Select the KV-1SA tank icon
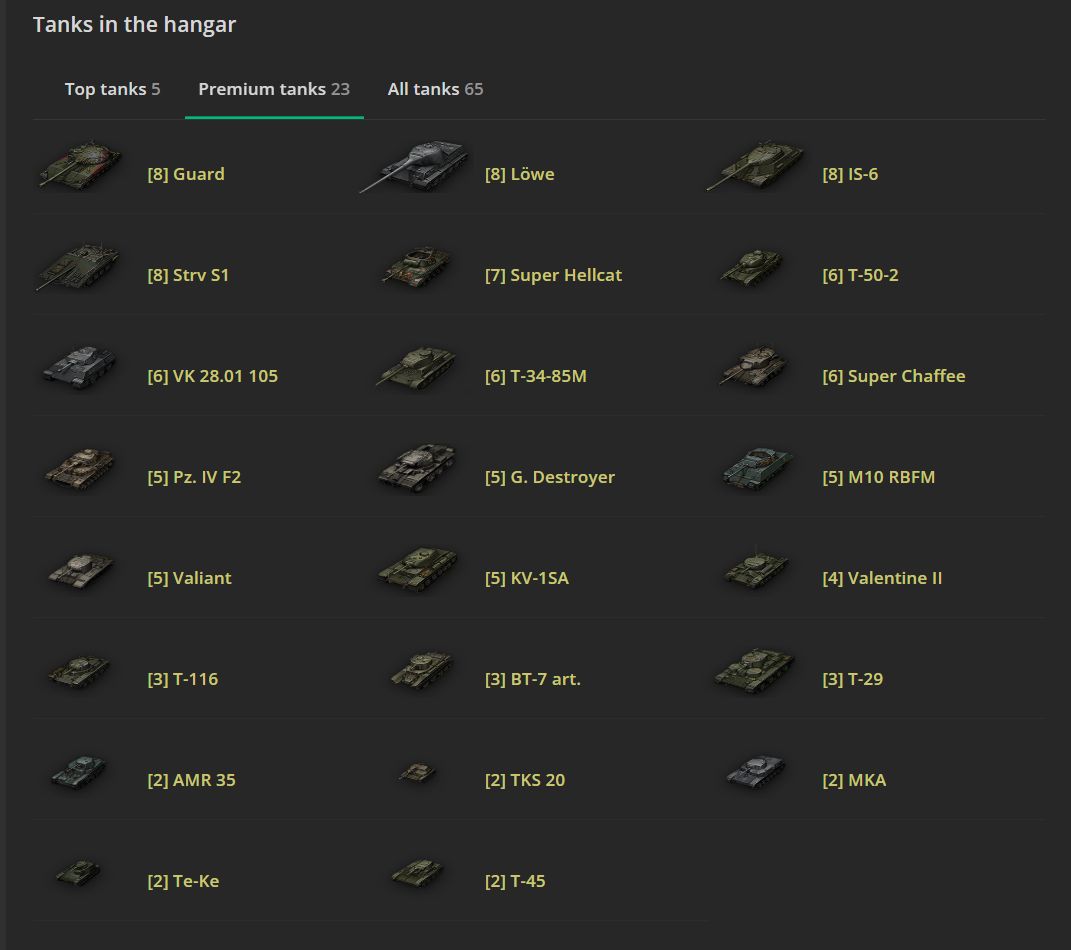 (x=418, y=570)
